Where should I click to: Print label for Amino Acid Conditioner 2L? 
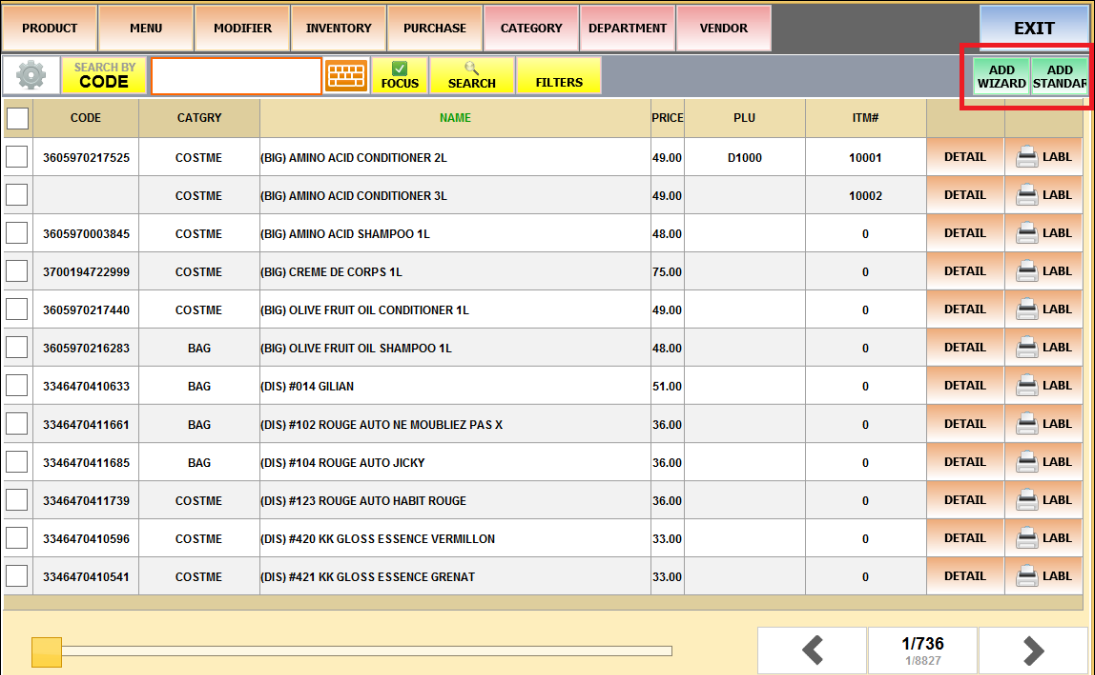click(1044, 157)
